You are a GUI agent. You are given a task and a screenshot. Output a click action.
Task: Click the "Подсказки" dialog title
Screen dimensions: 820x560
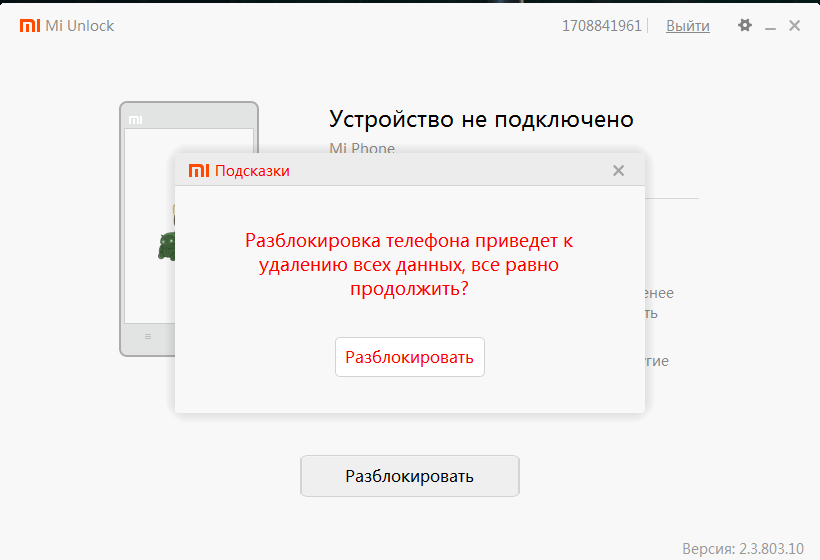tap(252, 171)
